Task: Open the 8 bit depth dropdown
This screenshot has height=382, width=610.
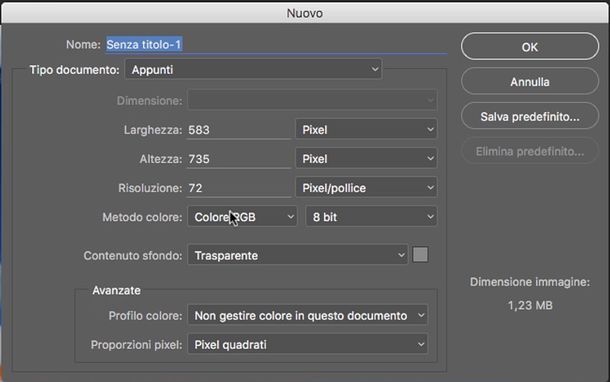Action: (x=371, y=217)
